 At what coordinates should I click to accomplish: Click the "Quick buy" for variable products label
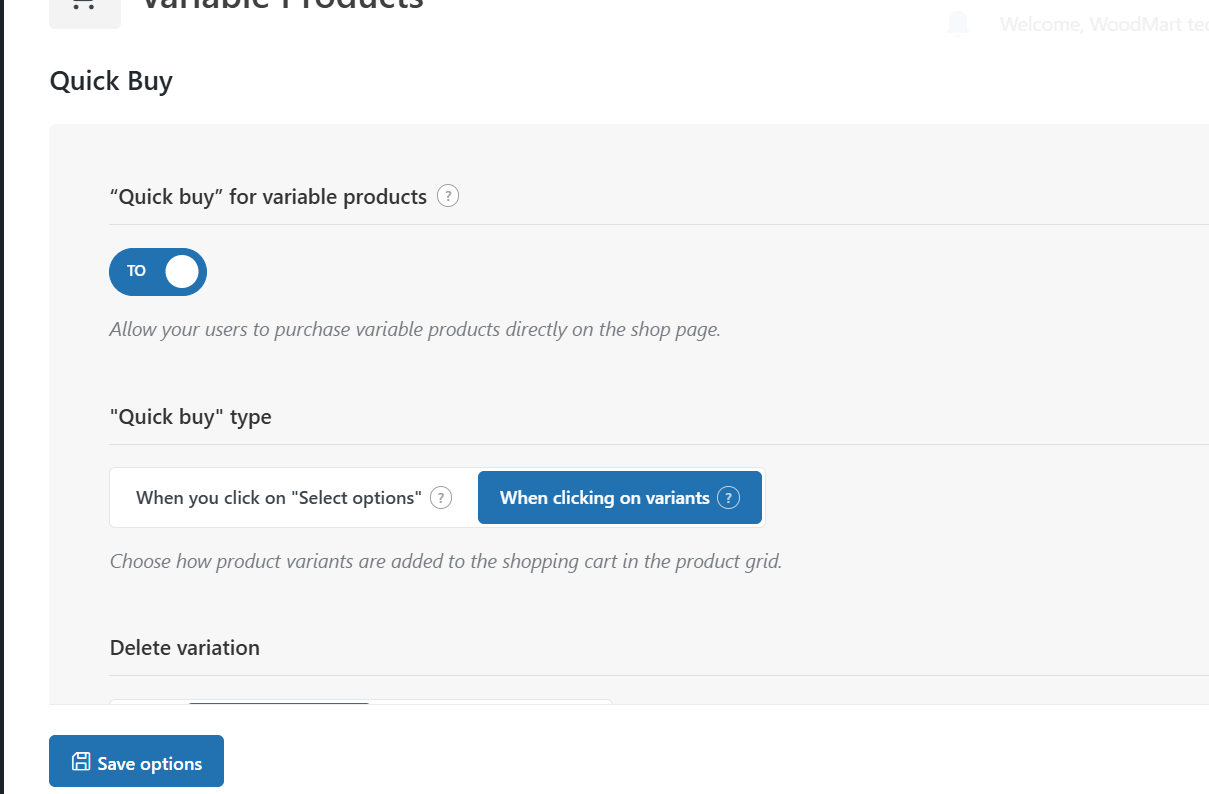tap(268, 197)
